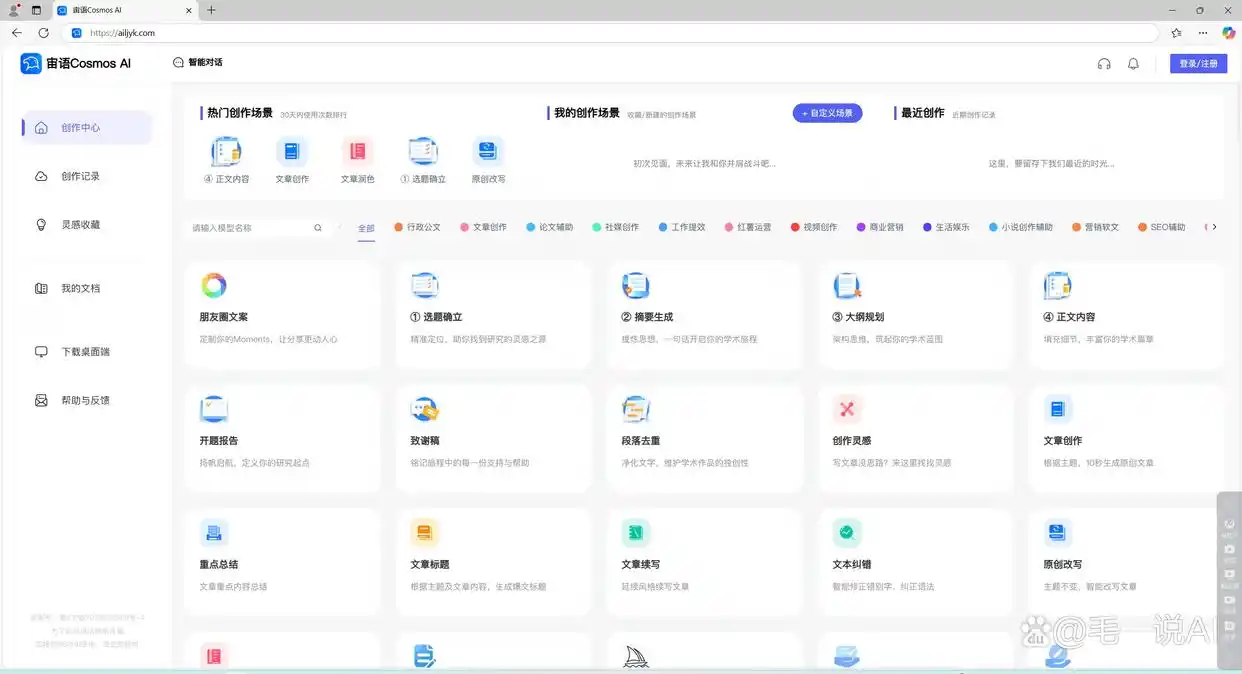Refresh the page with the browser reload icon
This screenshot has height=674, width=1242.
pyautogui.click(x=43, y=32)
